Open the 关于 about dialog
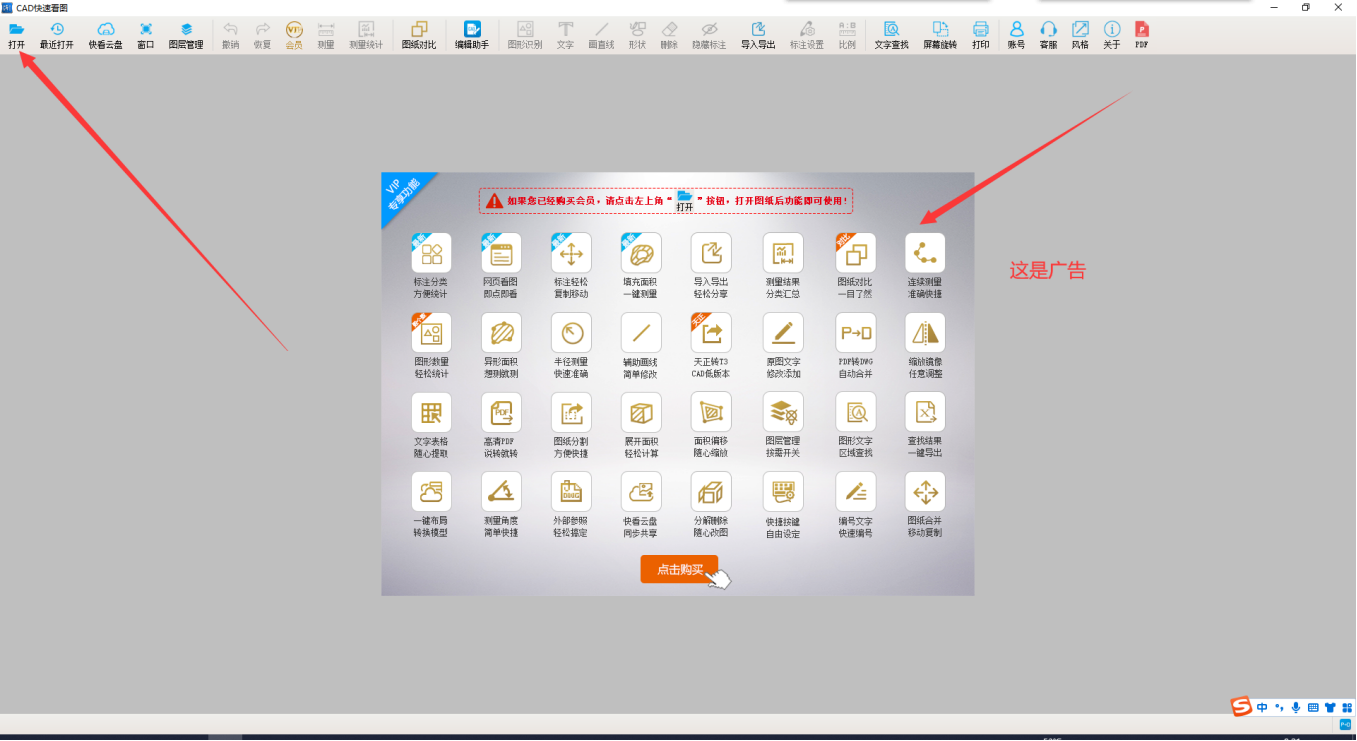The image size is (1357, 741). (1112, 30)
